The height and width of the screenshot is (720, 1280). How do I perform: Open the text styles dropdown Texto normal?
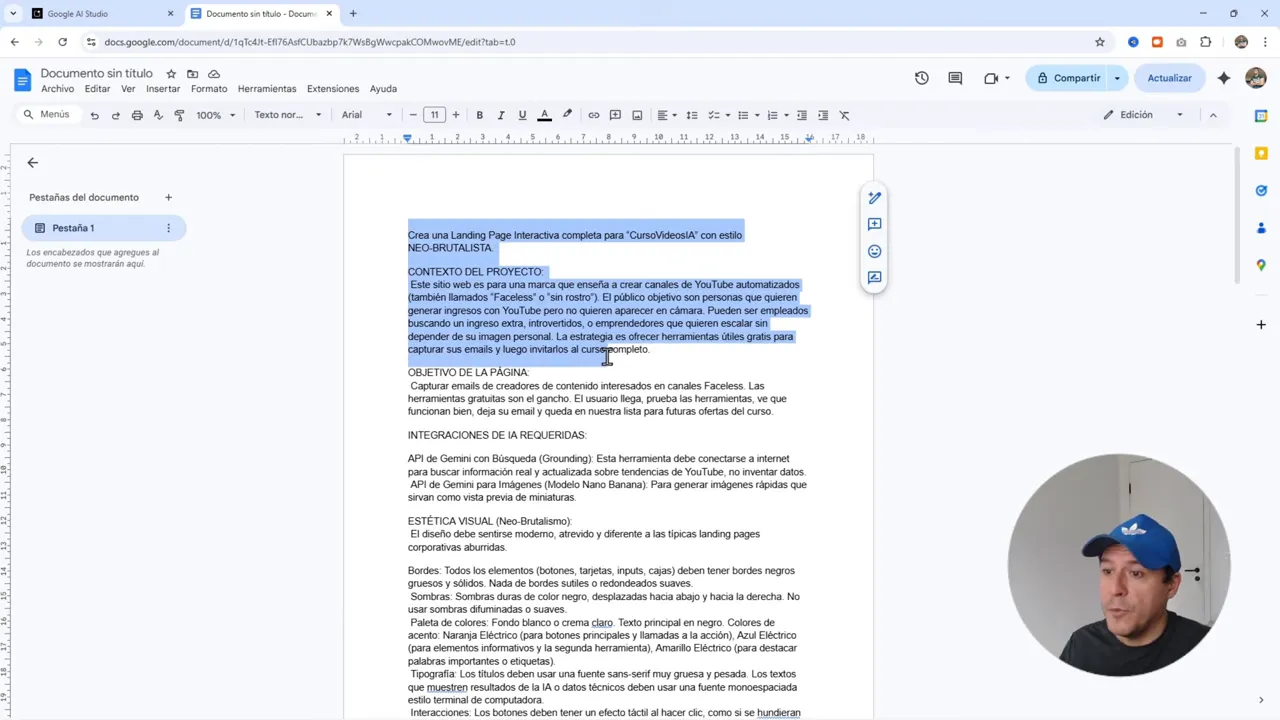[287, 114]
